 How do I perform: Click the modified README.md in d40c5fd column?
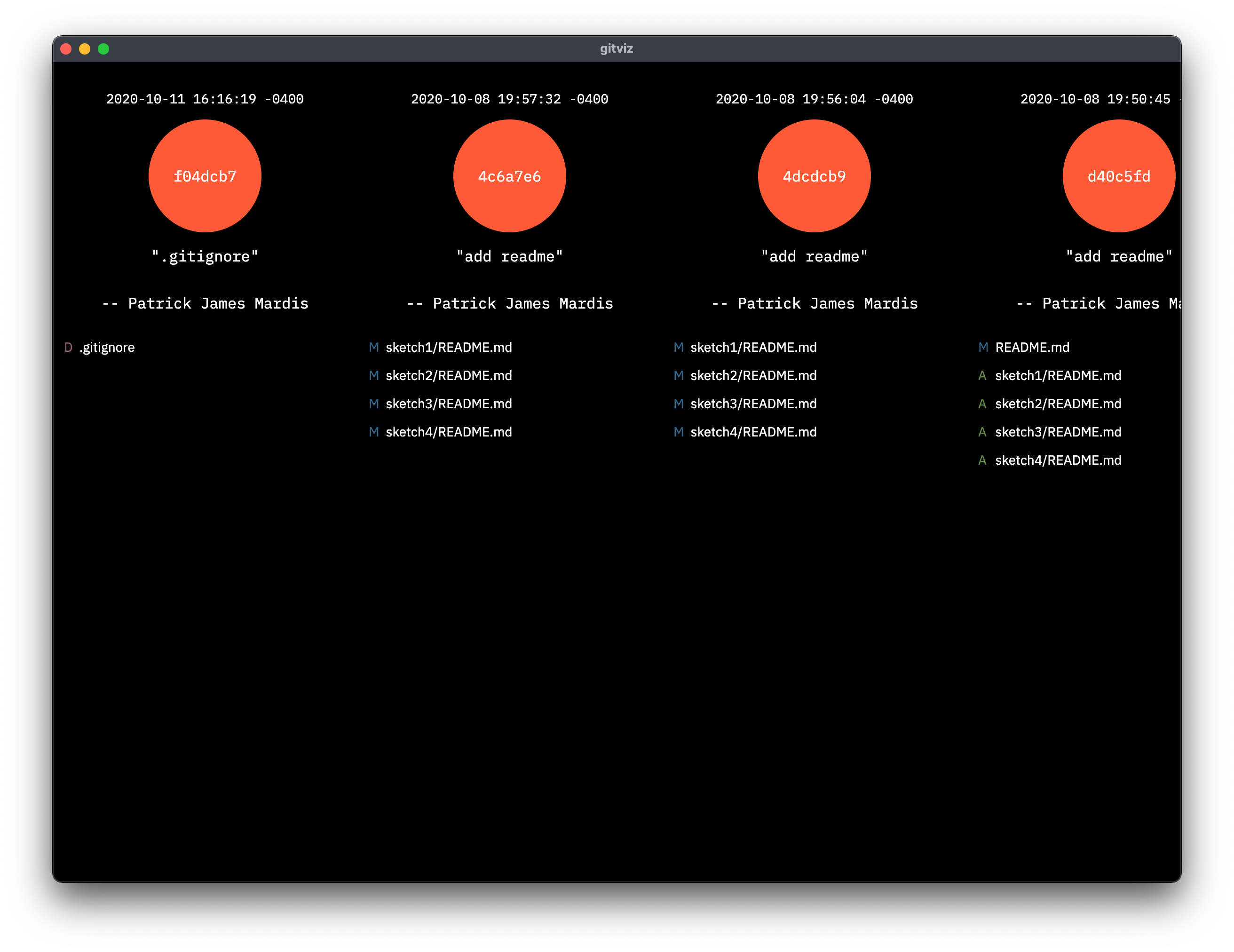[x=1032, y=348]
